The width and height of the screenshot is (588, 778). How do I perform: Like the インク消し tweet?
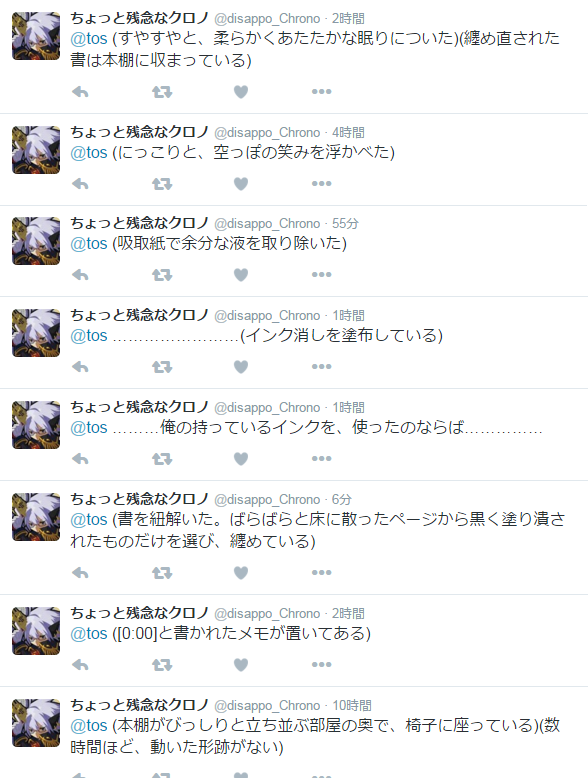[241, 367]
